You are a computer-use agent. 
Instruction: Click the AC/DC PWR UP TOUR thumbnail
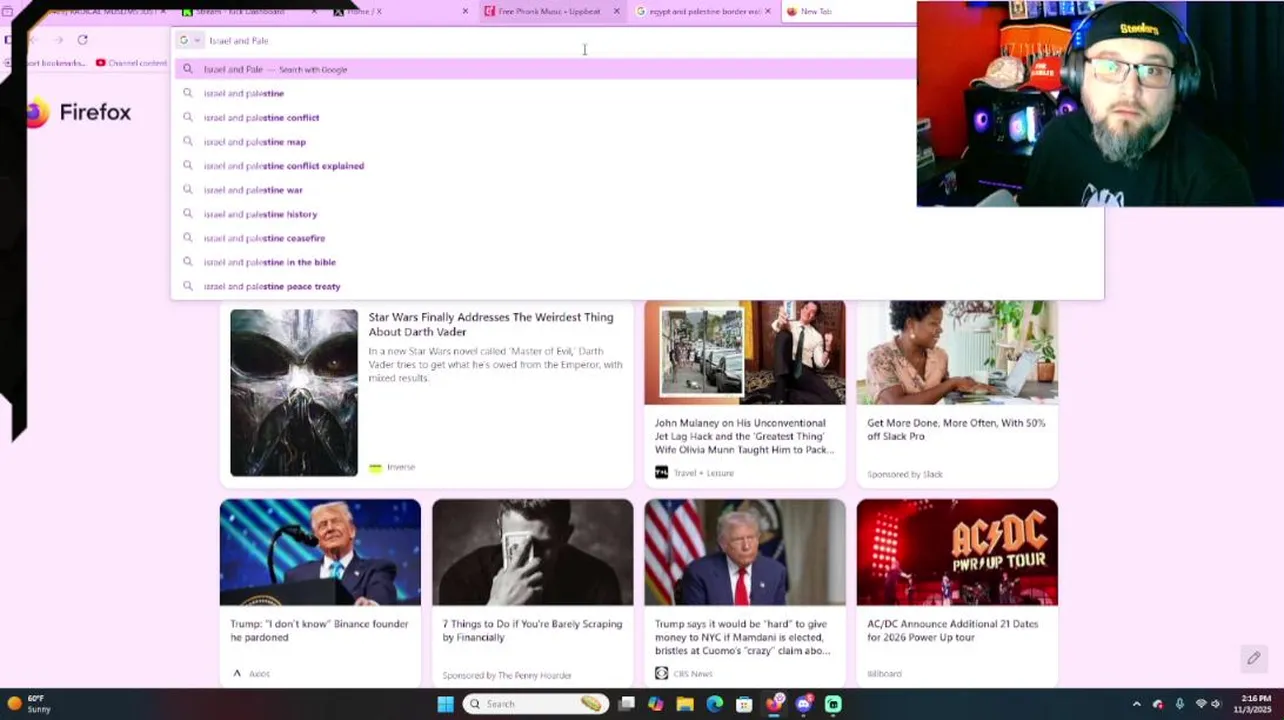click(x=957, y=552)
